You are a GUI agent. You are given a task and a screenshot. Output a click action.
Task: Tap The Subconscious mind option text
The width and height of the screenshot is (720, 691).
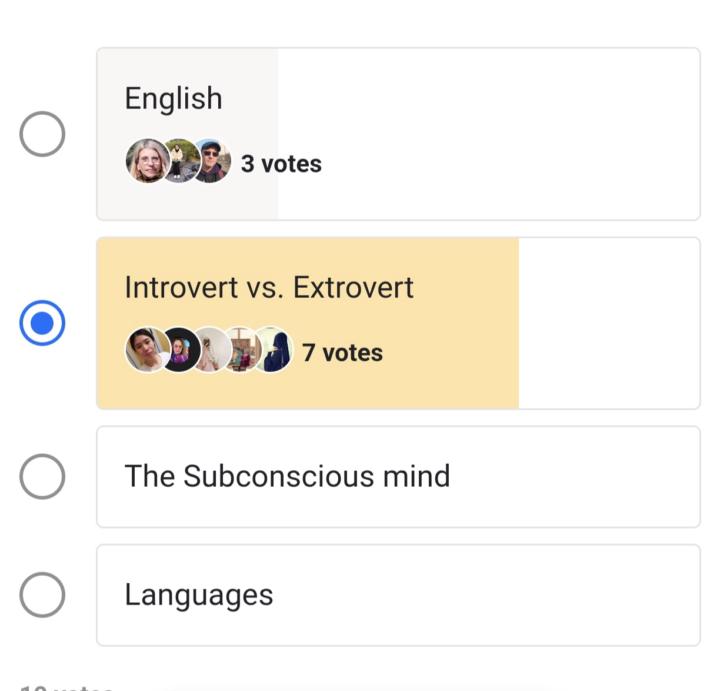287,476
